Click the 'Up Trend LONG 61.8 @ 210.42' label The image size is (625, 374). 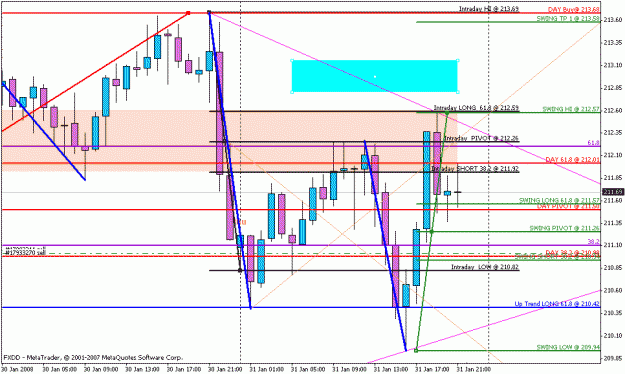click(557, 304)
